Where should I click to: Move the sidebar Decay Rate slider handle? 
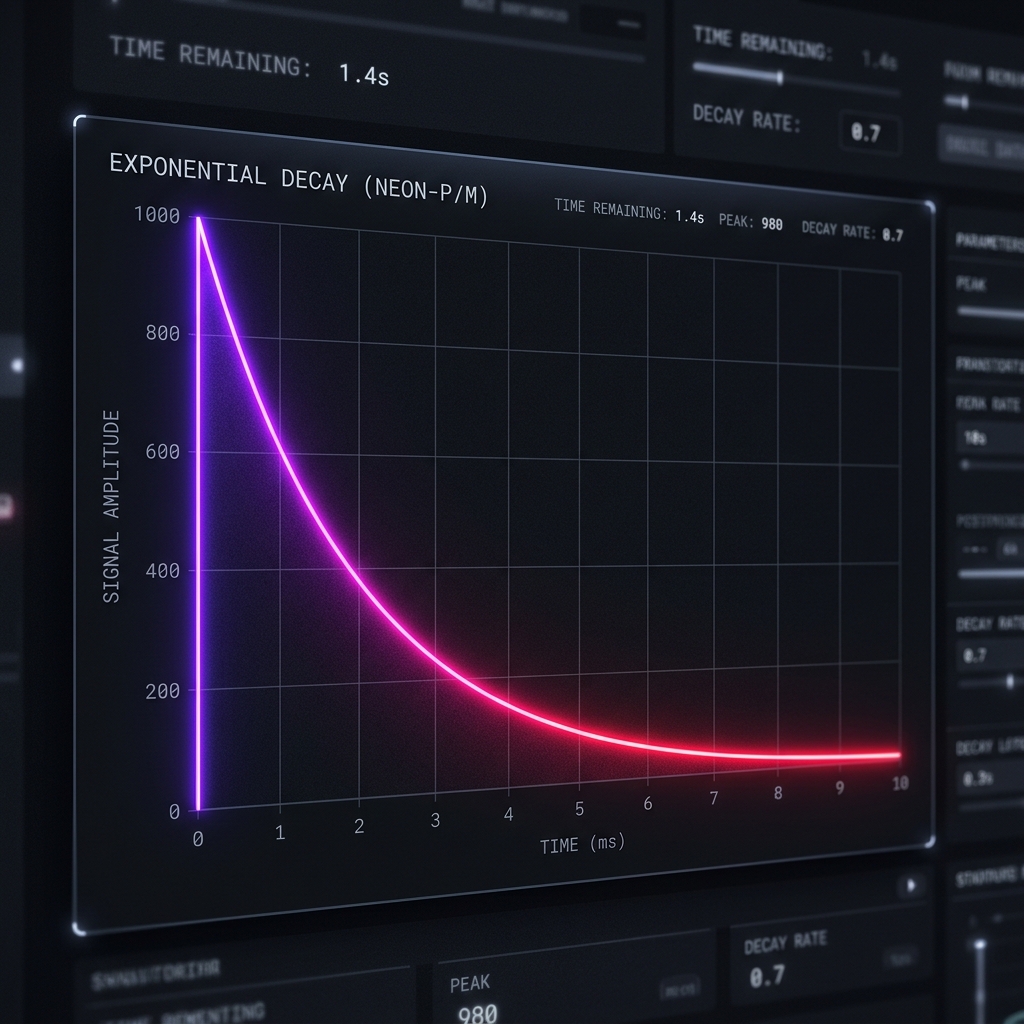[x=1010, y=682]
